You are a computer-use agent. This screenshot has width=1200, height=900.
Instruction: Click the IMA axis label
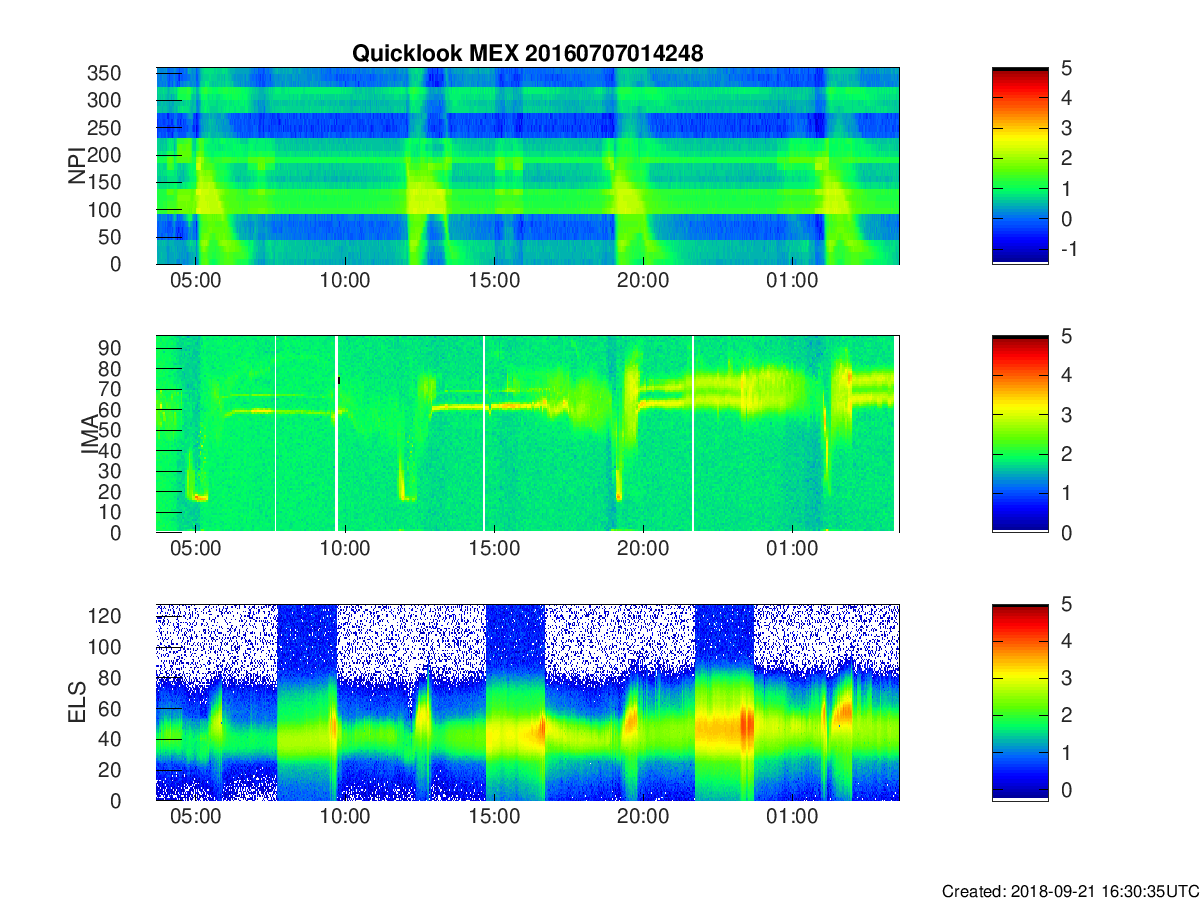91,435
